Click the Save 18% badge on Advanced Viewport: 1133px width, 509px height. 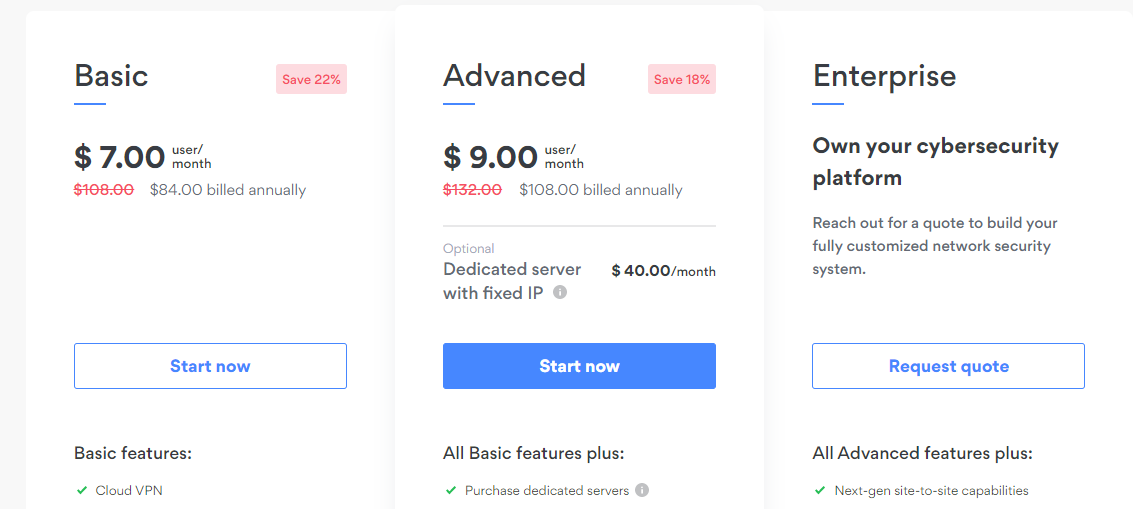pyautogui.click(x=681, y=79)
